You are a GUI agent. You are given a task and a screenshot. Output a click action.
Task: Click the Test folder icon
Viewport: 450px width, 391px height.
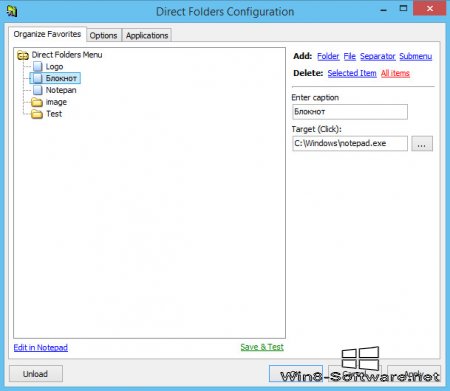coord(37,114)
